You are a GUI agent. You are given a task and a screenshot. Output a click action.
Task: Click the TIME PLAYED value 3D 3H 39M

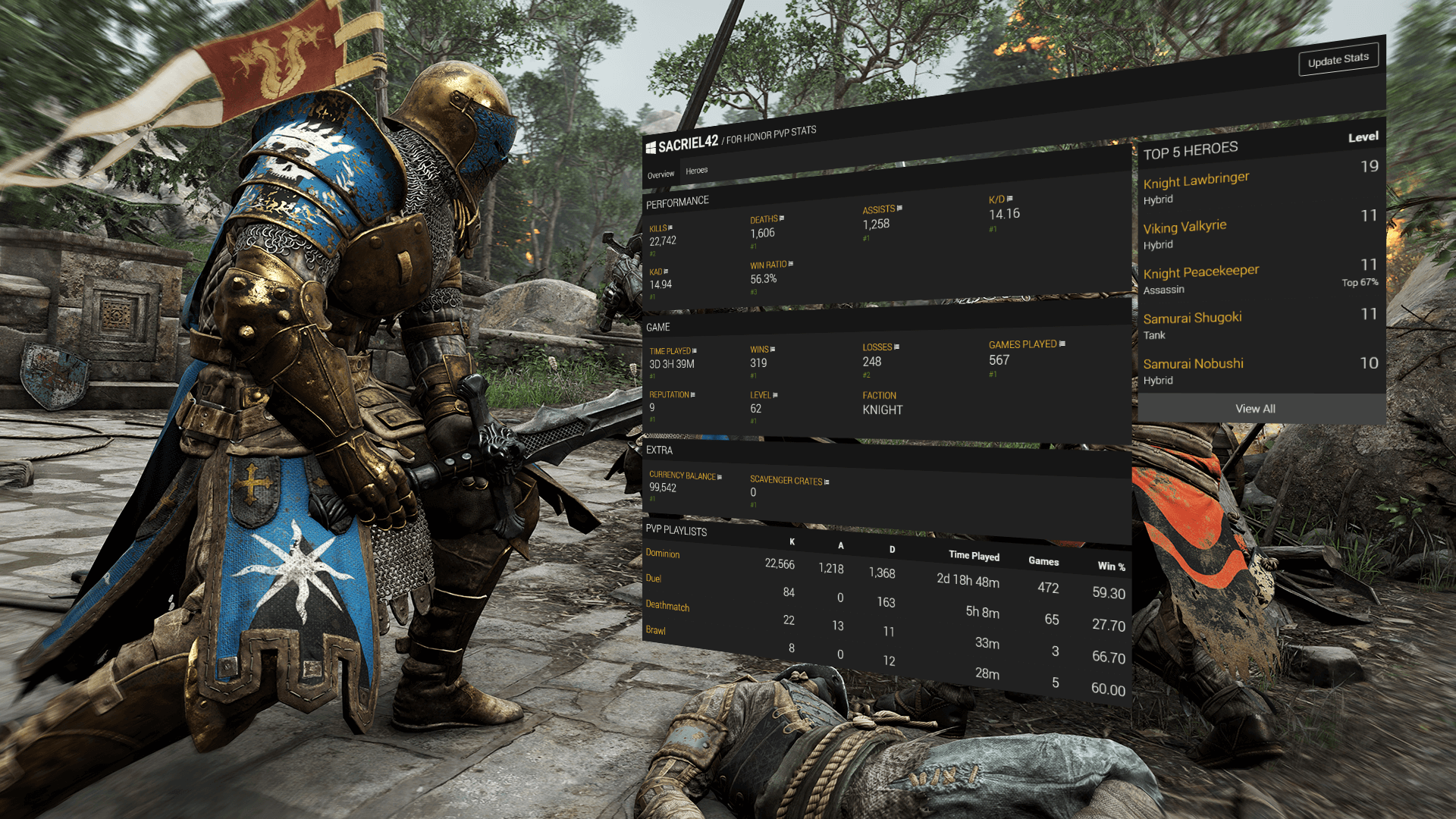[671, 364]
